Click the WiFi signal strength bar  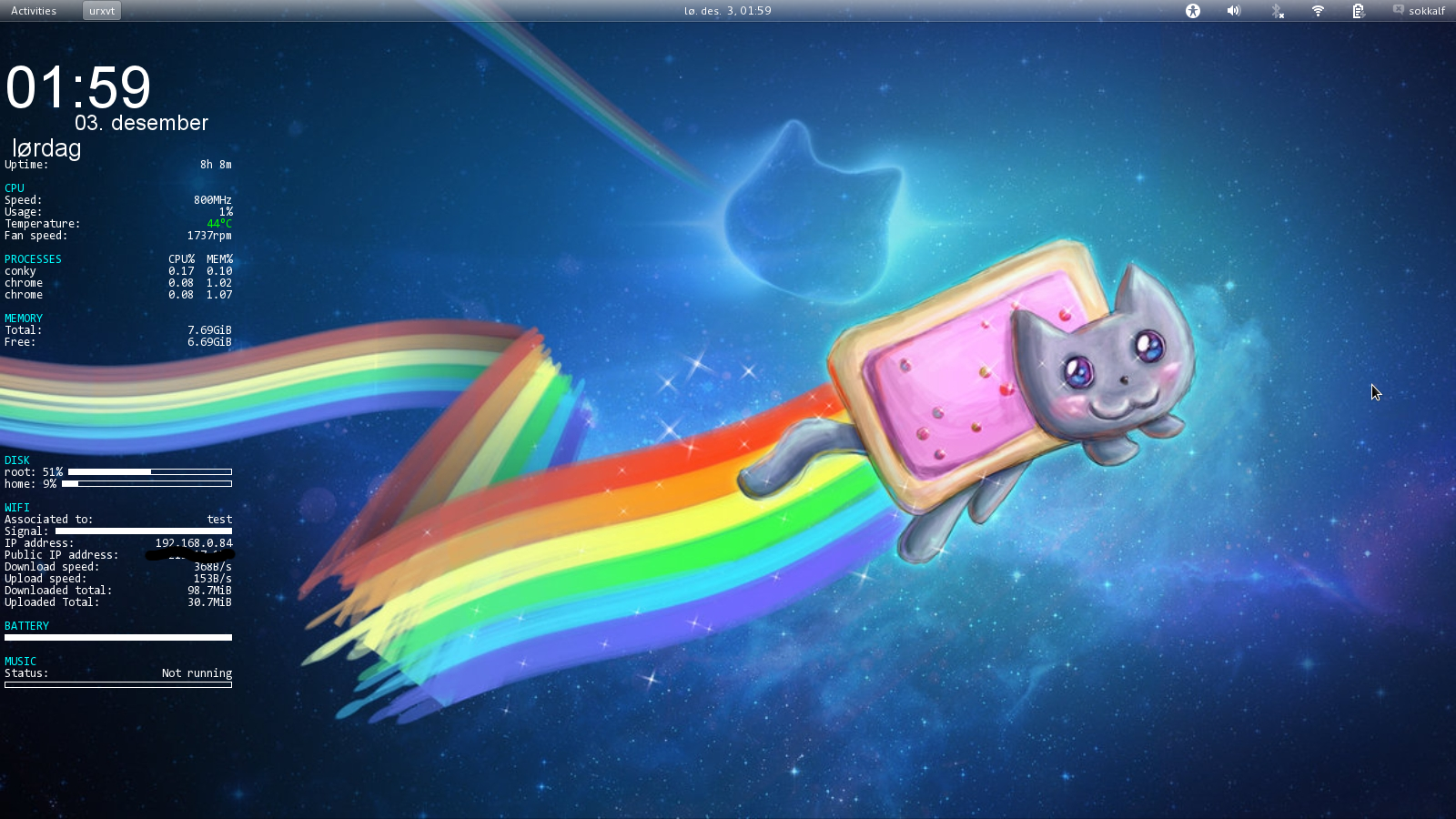(x=144, y=531)
